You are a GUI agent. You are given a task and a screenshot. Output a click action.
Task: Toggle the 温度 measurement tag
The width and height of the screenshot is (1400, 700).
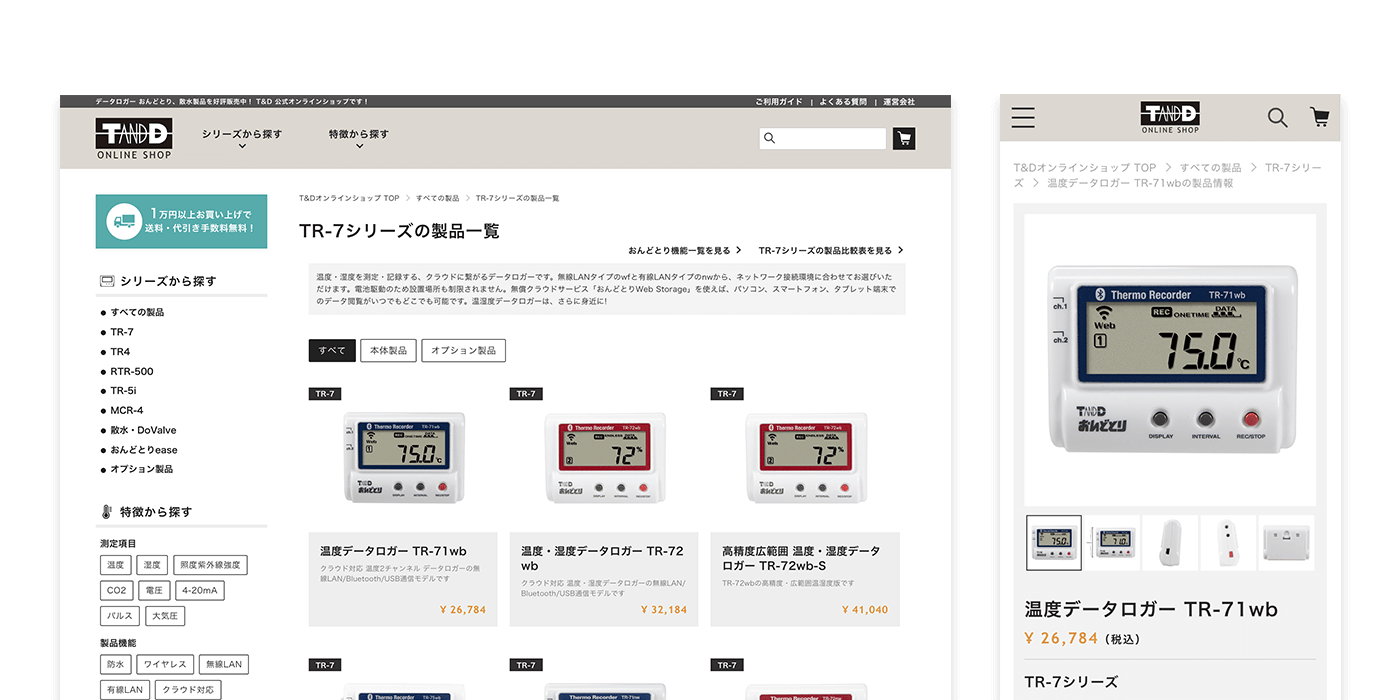pos(116,565)
